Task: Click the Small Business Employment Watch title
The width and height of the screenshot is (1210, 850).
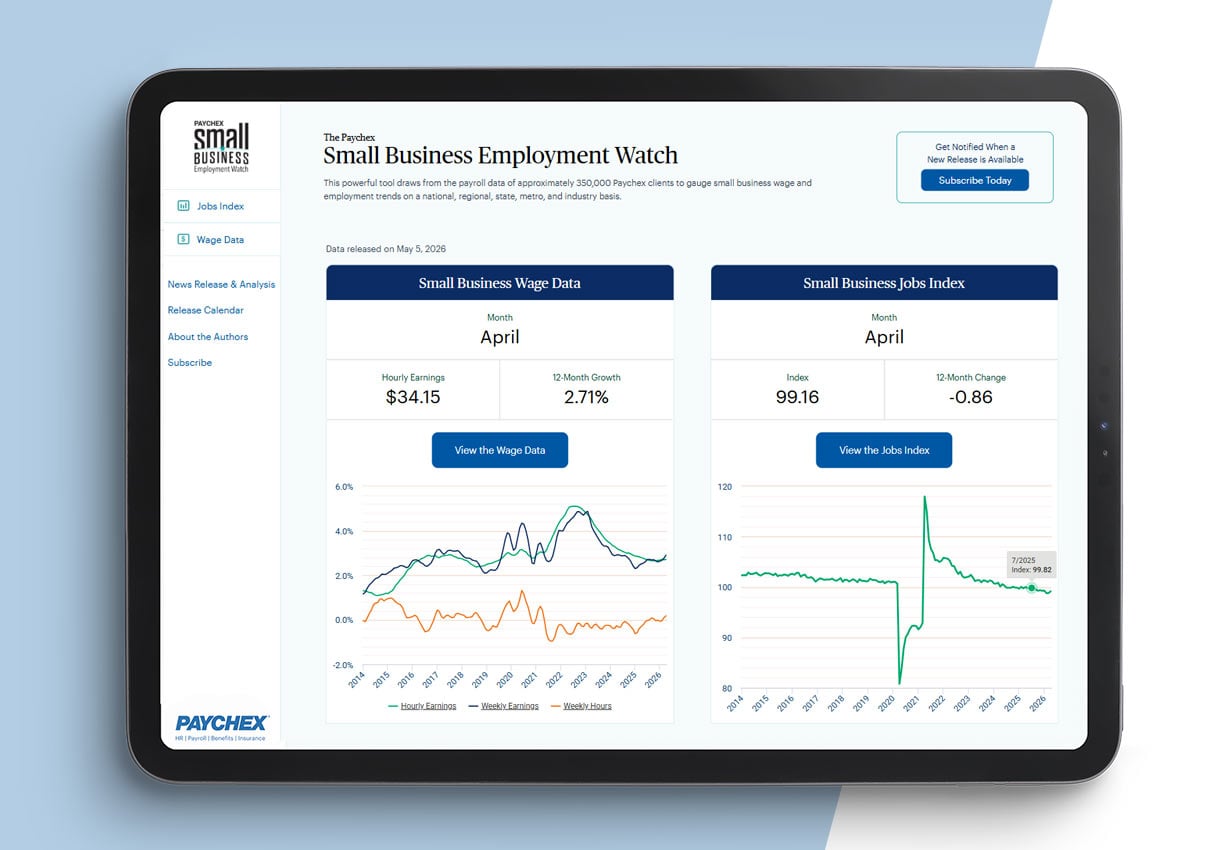Action: click(x=501, y=155)
